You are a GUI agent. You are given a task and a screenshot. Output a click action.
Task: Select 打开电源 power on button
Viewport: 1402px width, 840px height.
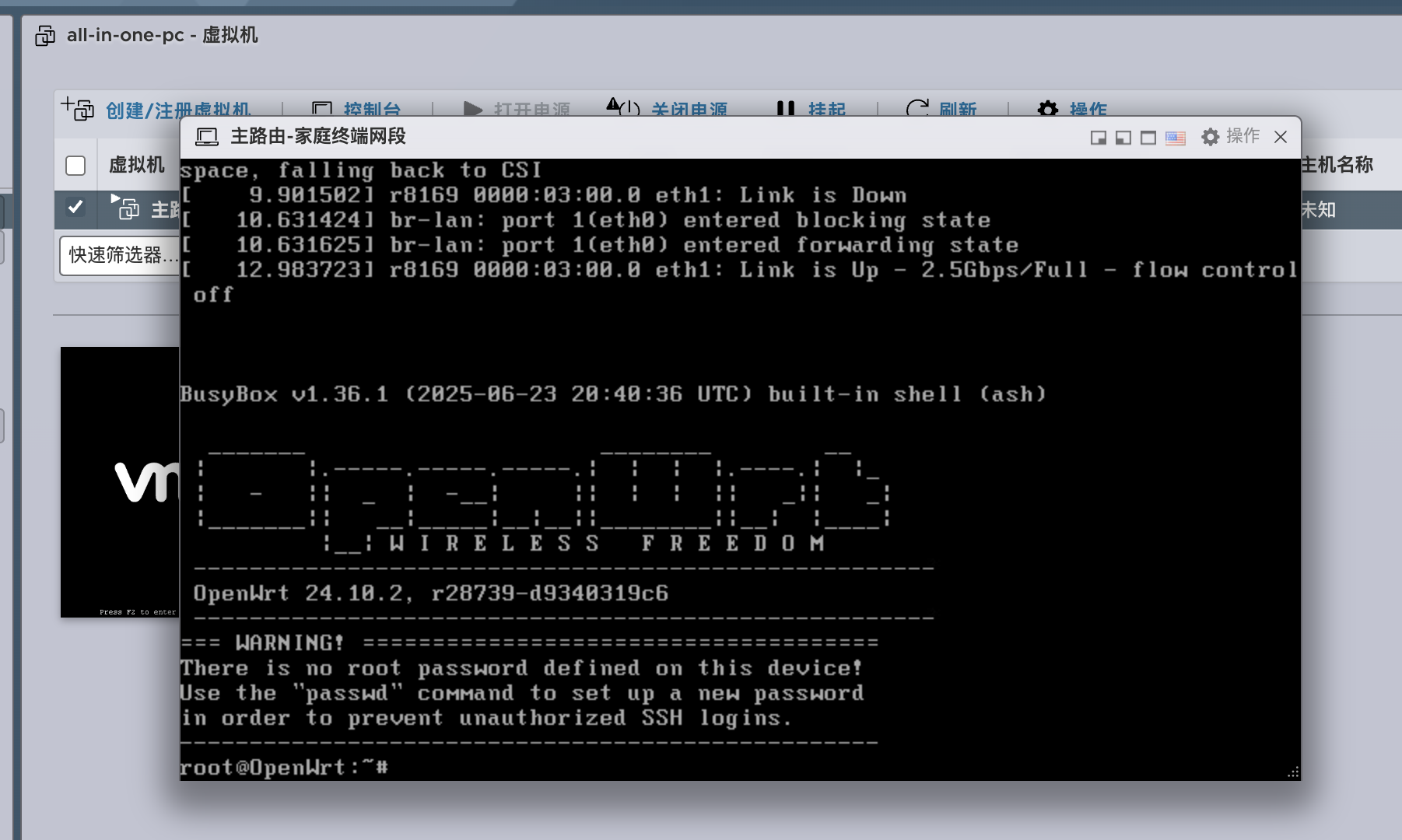(x=531, y=109)
